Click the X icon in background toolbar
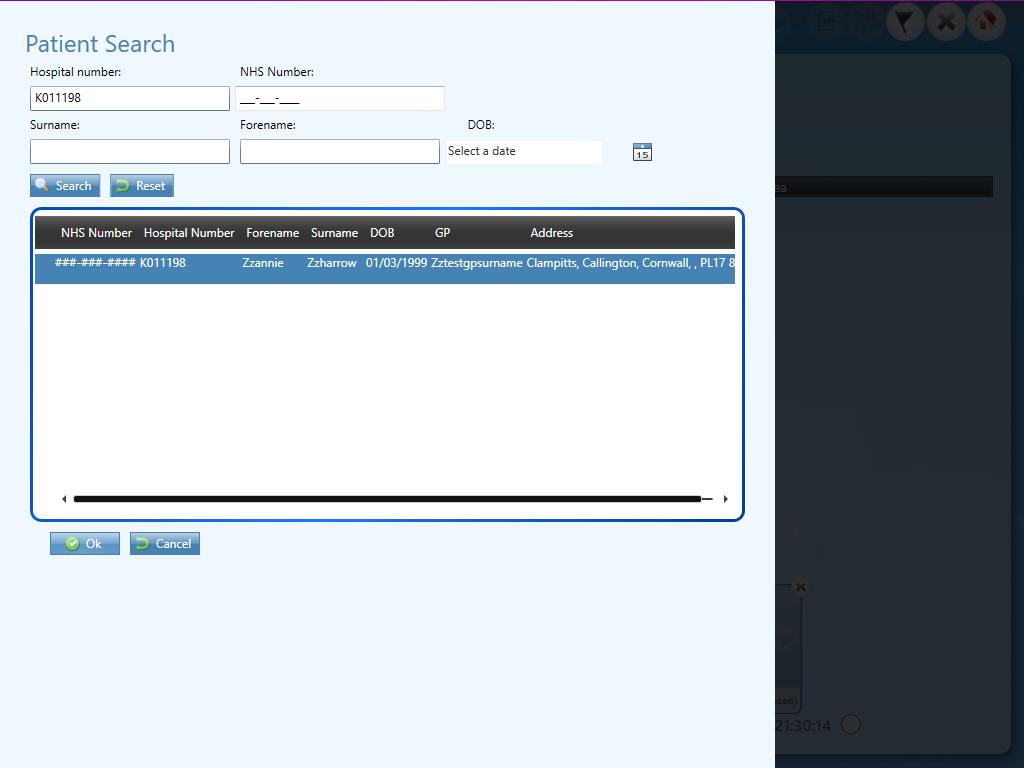1024x768 pixels. coord(946,22)
